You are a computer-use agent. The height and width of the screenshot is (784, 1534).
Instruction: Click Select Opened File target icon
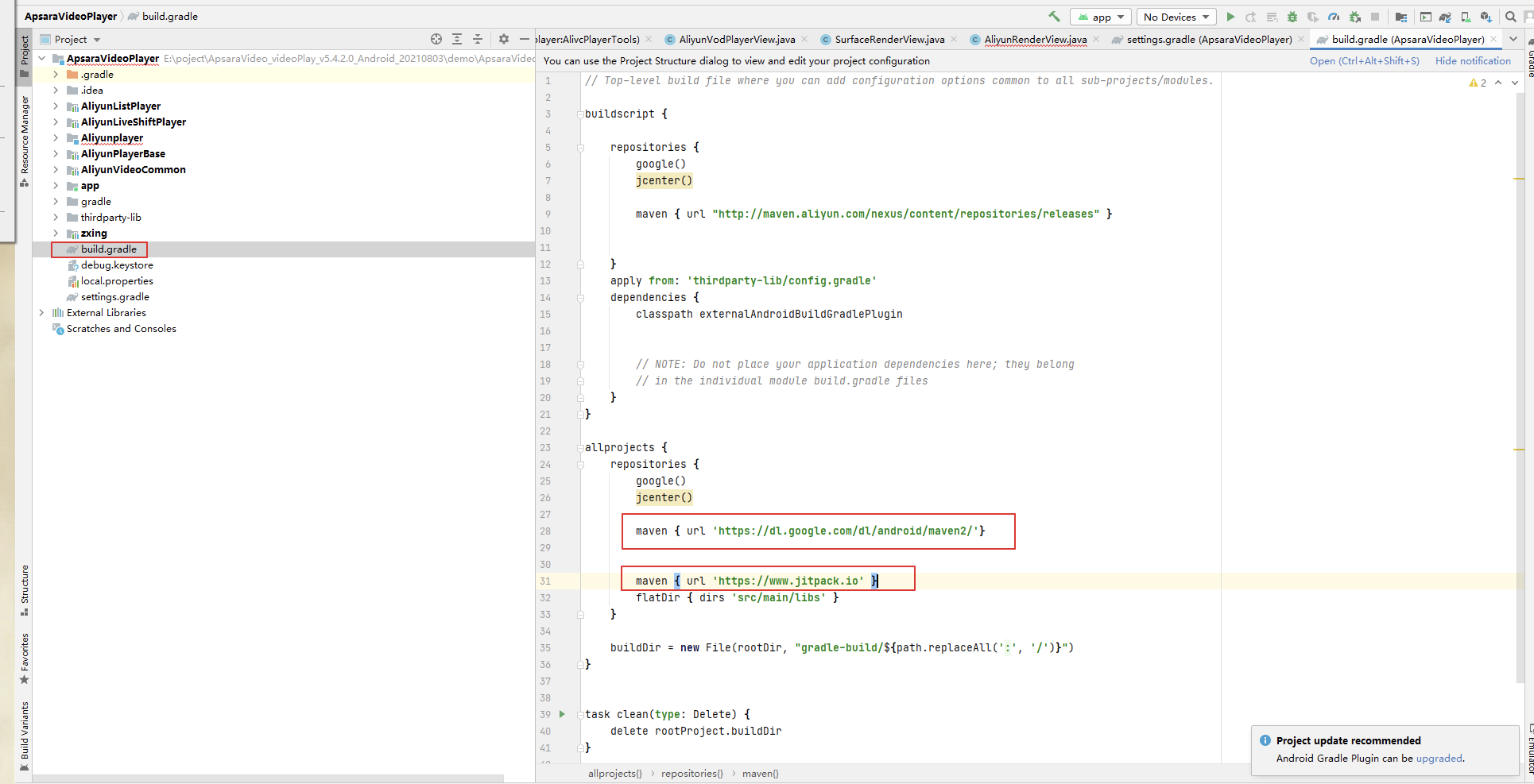[436, 39]
